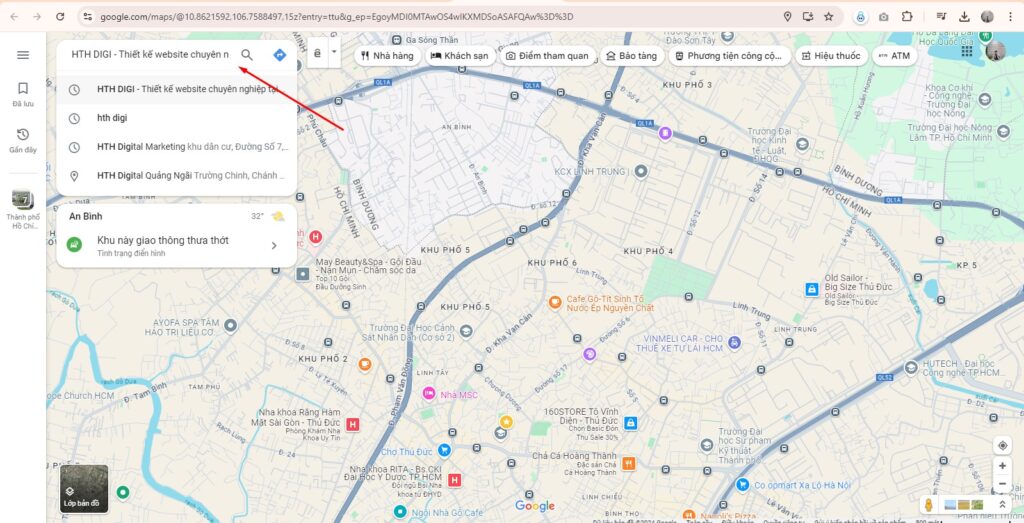The image size is (1024, 523).
Task: Go forward in the browser
Action: tap(37, 16)
